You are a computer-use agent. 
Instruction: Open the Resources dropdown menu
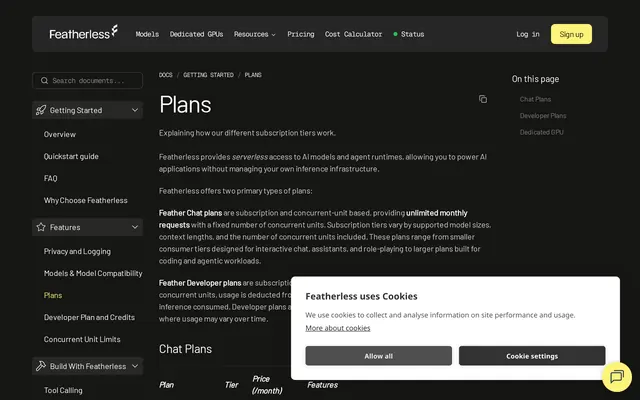[255, 34]
